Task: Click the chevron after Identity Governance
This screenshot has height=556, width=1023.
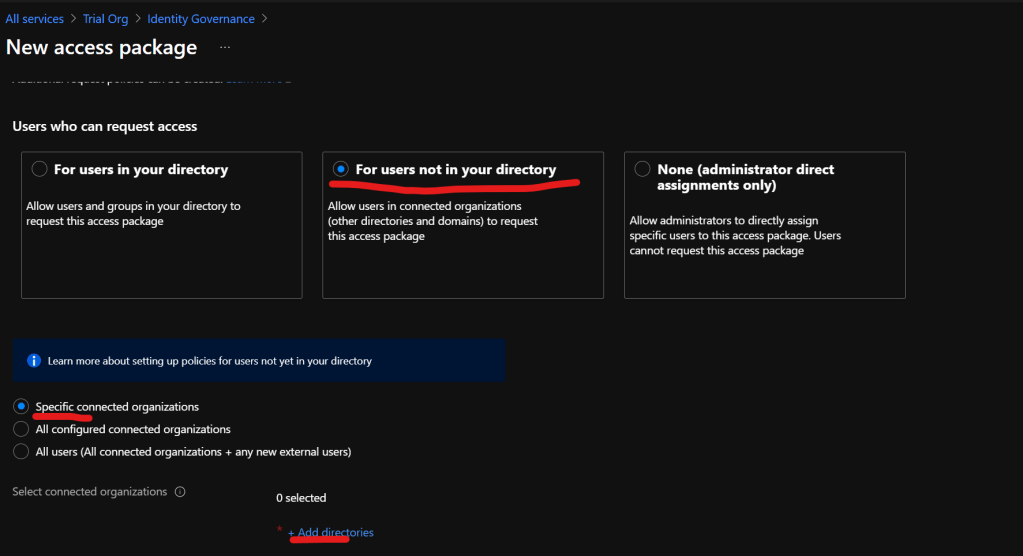Action: (x=264, y=19)
